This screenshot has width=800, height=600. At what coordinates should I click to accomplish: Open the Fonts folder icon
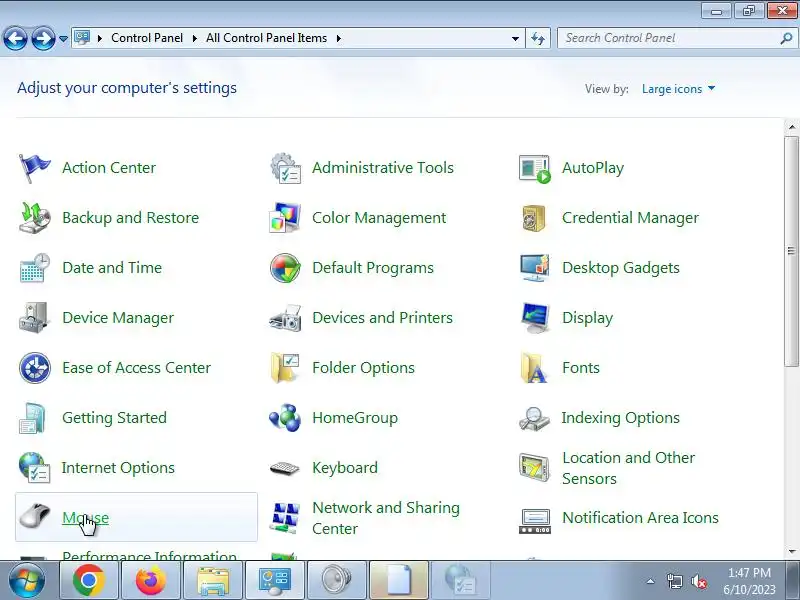click(534, 368)
